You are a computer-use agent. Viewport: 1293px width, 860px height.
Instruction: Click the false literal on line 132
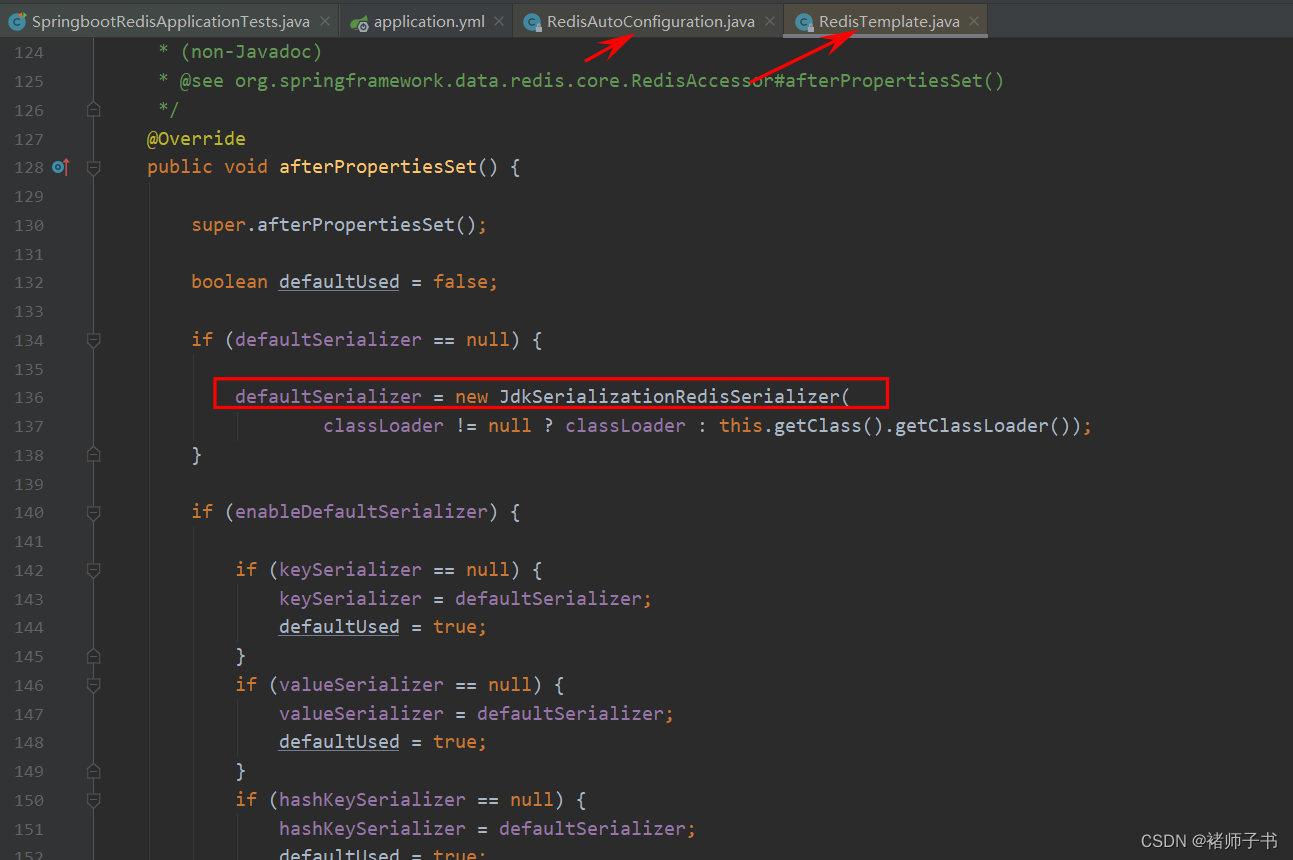pos(460,282)
